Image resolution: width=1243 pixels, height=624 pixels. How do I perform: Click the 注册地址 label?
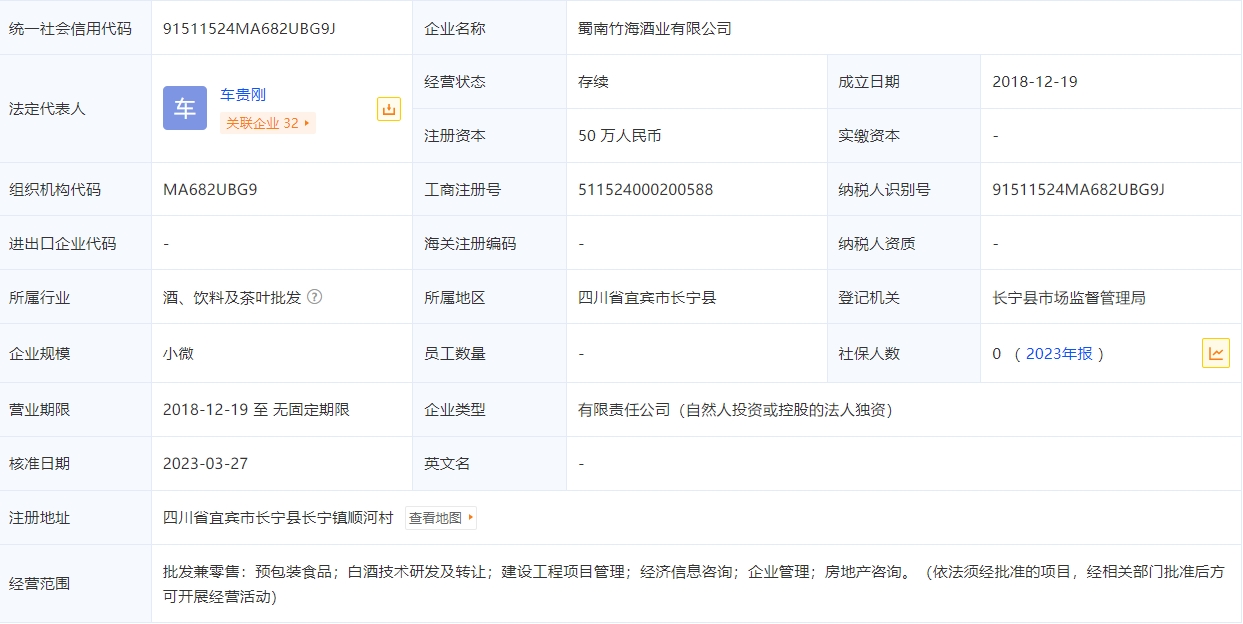[x=40, y=518]
